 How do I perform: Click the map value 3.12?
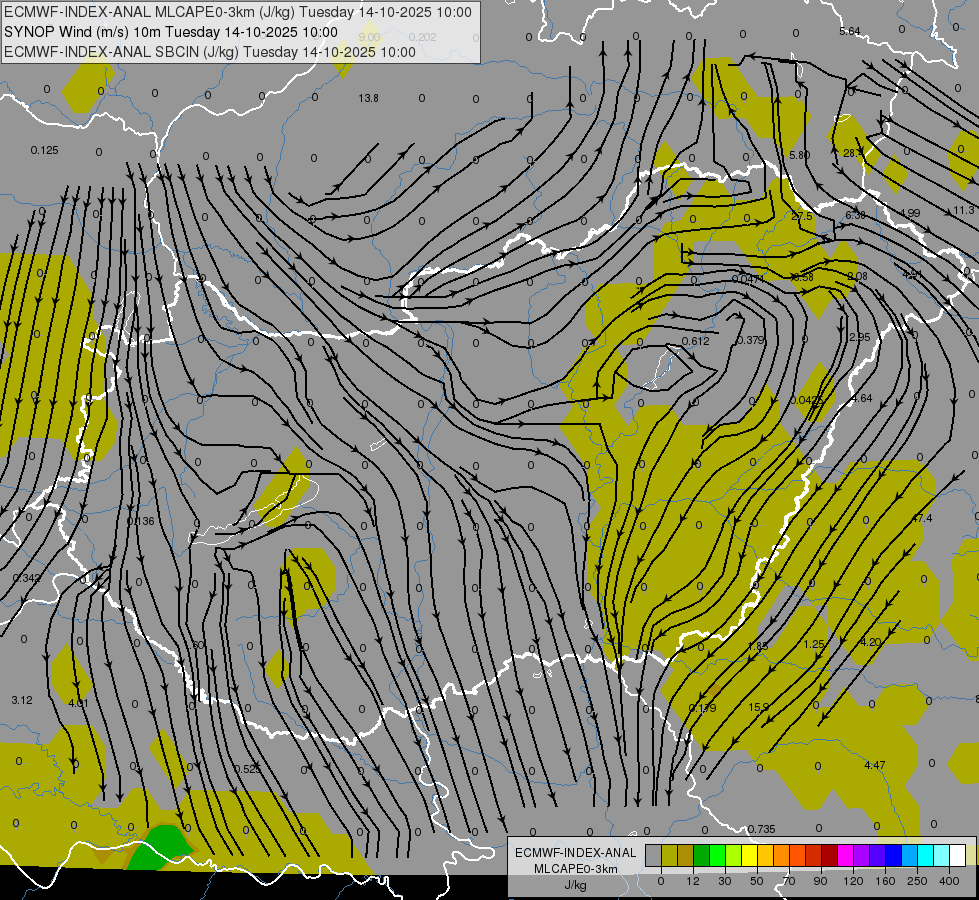pos(22,700)
